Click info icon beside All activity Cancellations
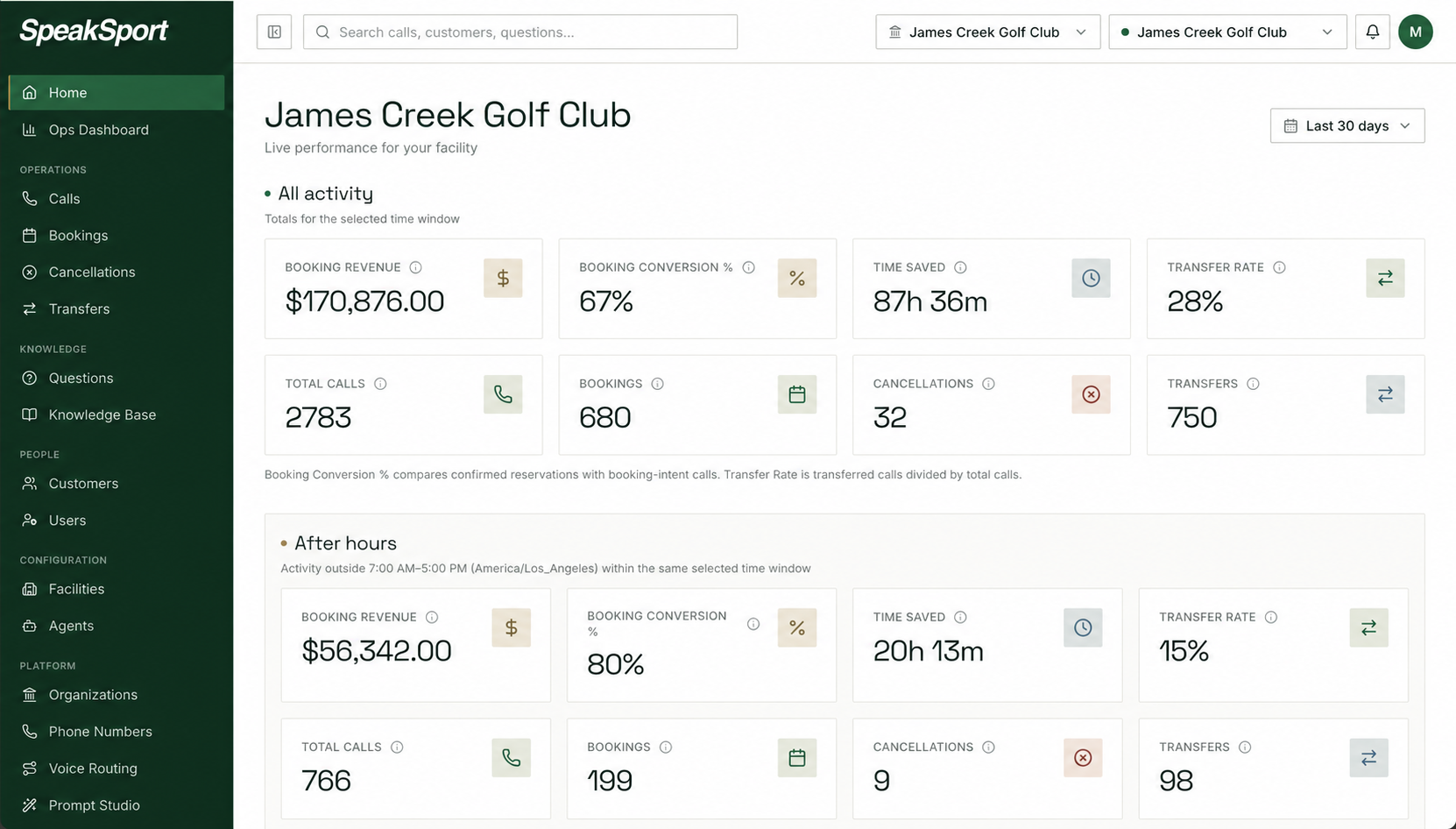 988,384
